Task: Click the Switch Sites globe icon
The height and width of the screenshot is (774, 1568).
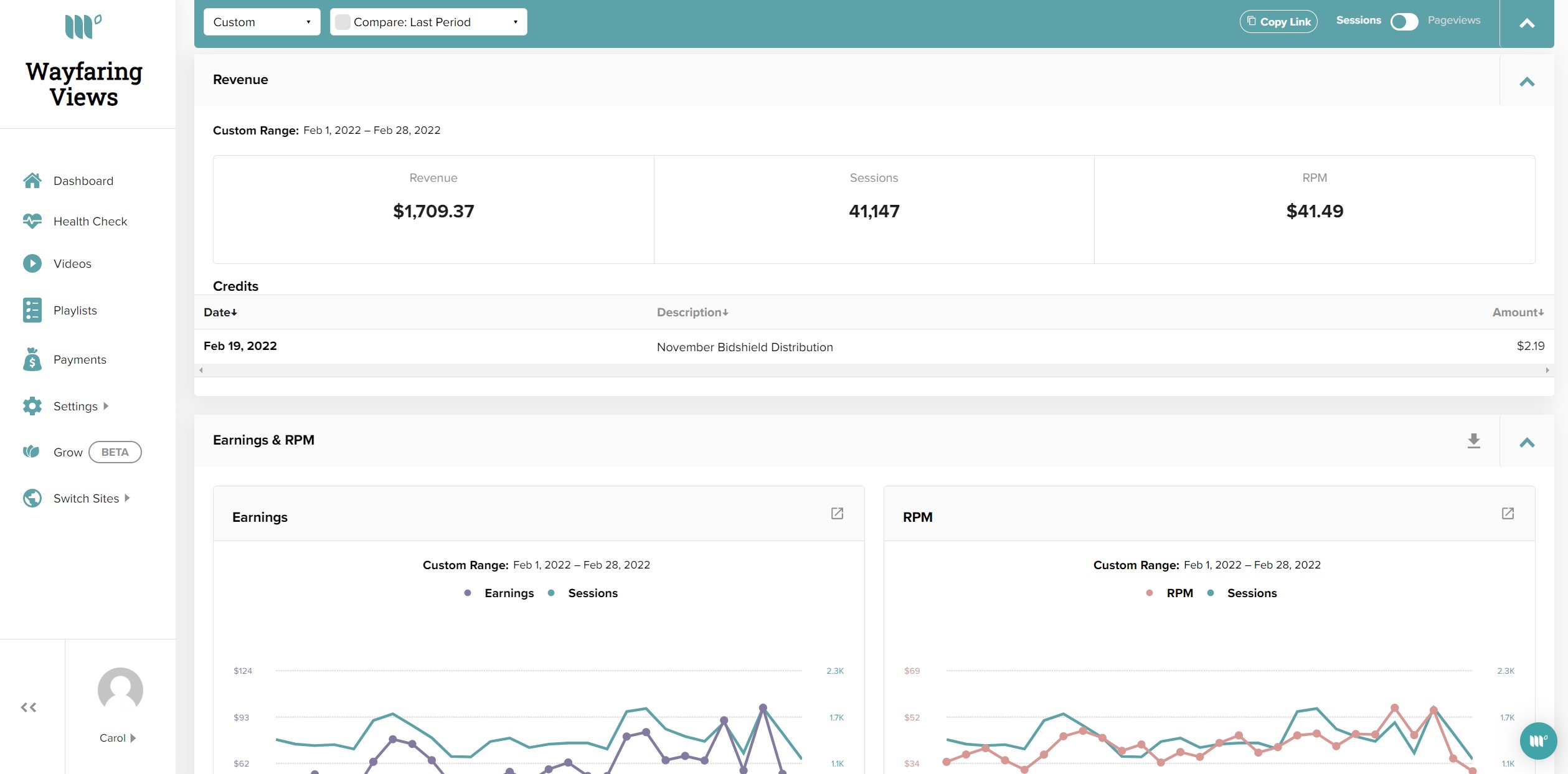Action: point(32,498)
